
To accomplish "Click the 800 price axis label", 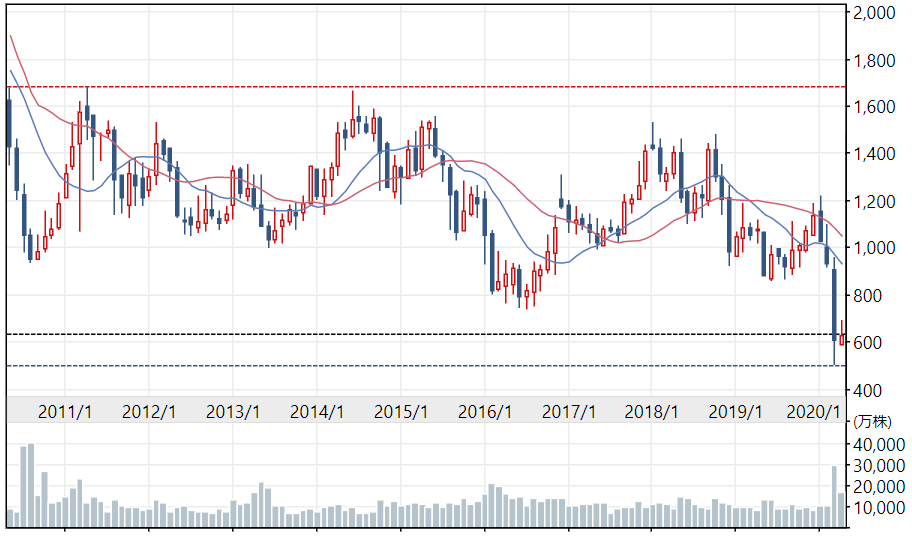I will [x=867, y=295].
